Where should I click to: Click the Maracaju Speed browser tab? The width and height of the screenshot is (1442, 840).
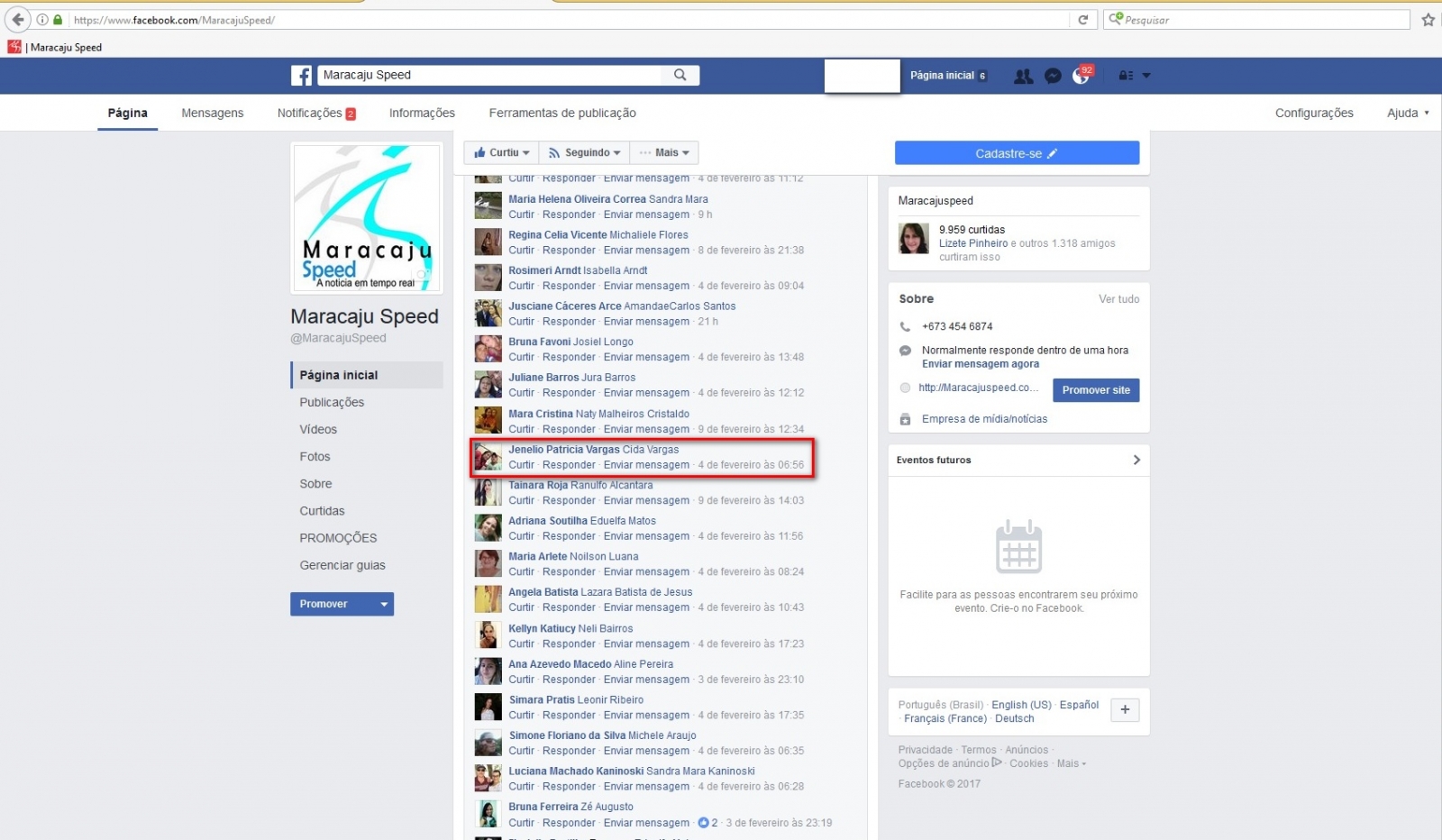pos(56,48)
